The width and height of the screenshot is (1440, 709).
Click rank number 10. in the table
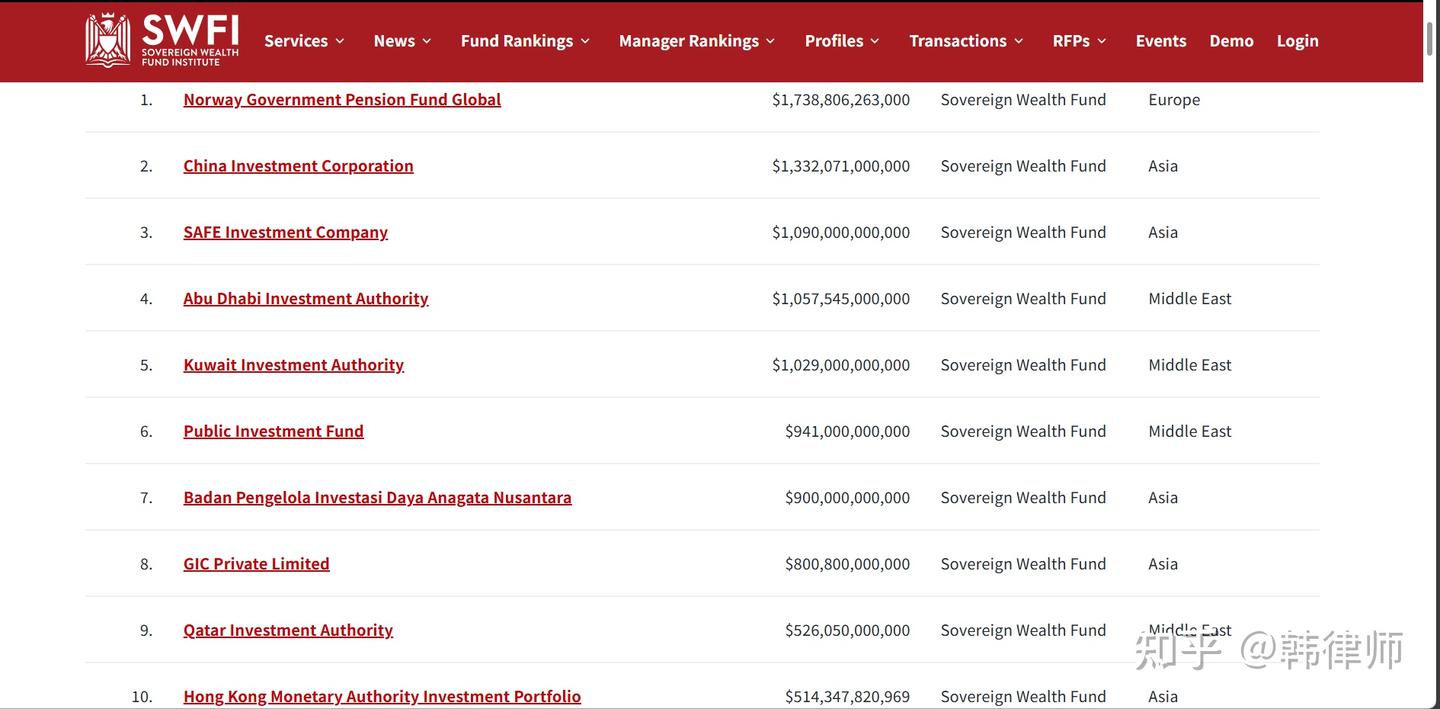[142, 696]
